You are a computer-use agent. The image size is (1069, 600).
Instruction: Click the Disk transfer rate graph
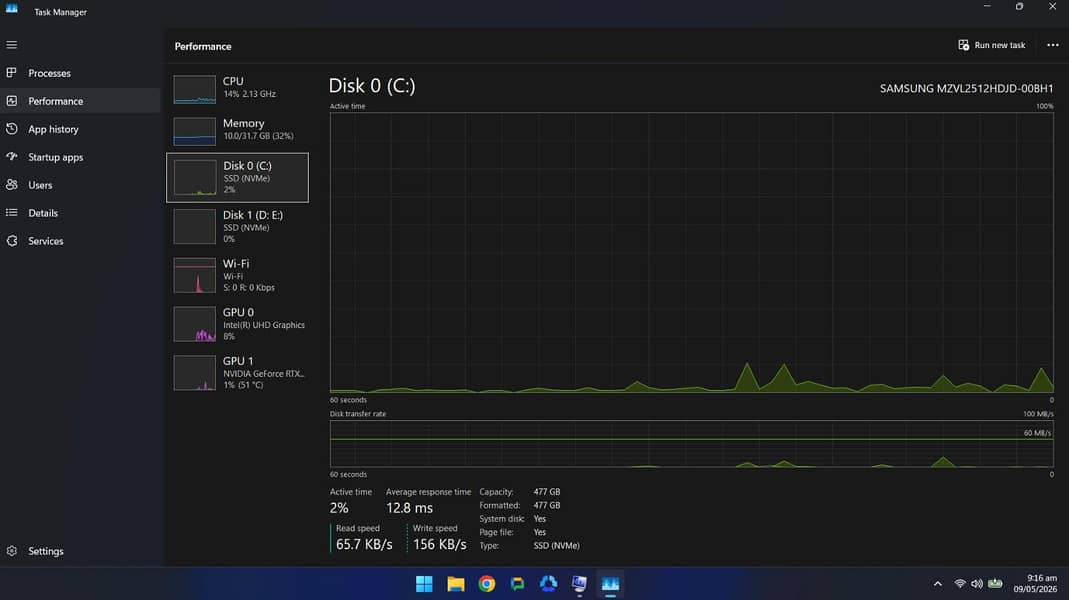coord(691,444)
